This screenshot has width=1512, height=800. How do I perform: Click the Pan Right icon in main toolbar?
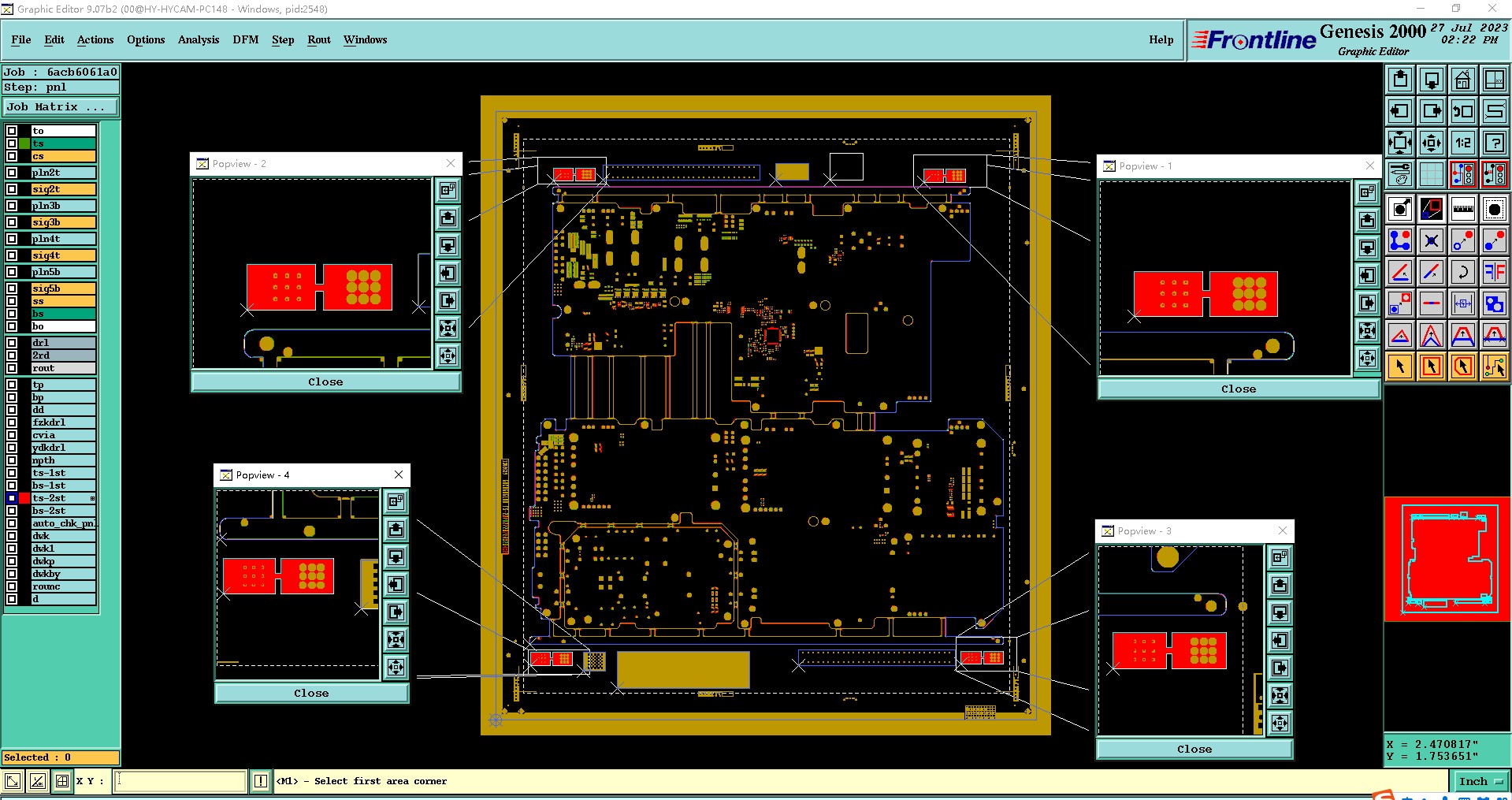pyautogui.click(x=1432, y=111)
